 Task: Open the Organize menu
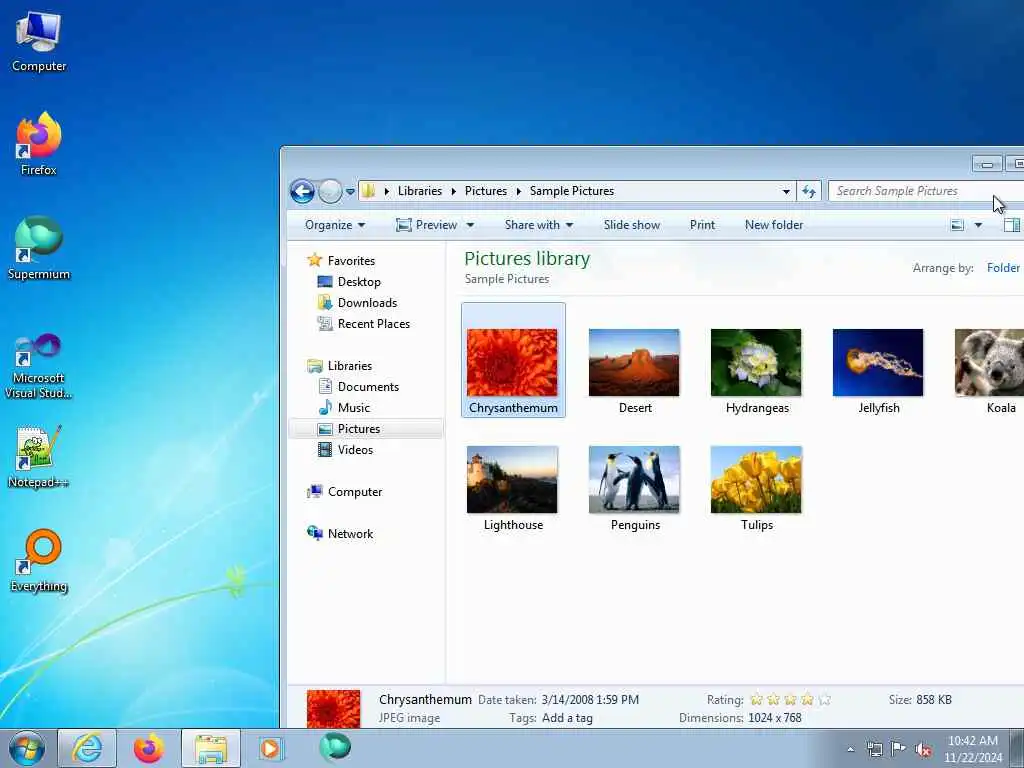click(x=335, y=225)
